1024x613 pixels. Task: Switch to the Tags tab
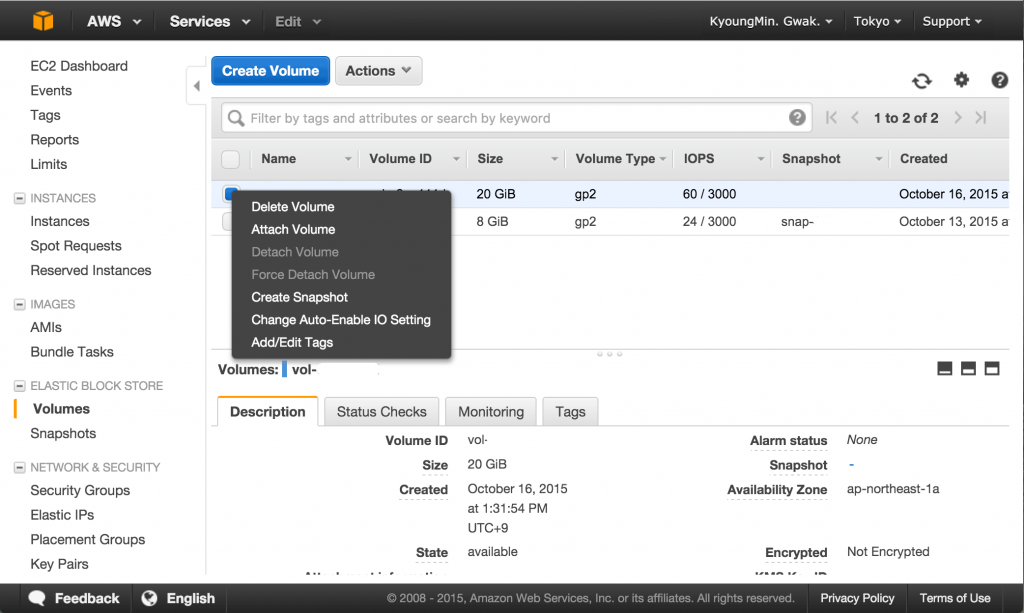coord(570,411)
